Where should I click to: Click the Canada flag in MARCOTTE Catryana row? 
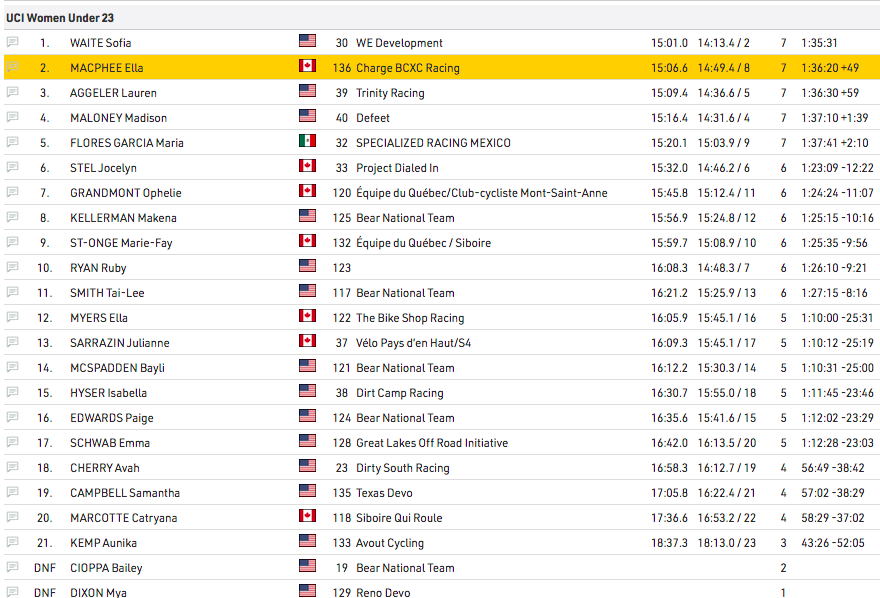pyautogui.click(x=307, y=516)
